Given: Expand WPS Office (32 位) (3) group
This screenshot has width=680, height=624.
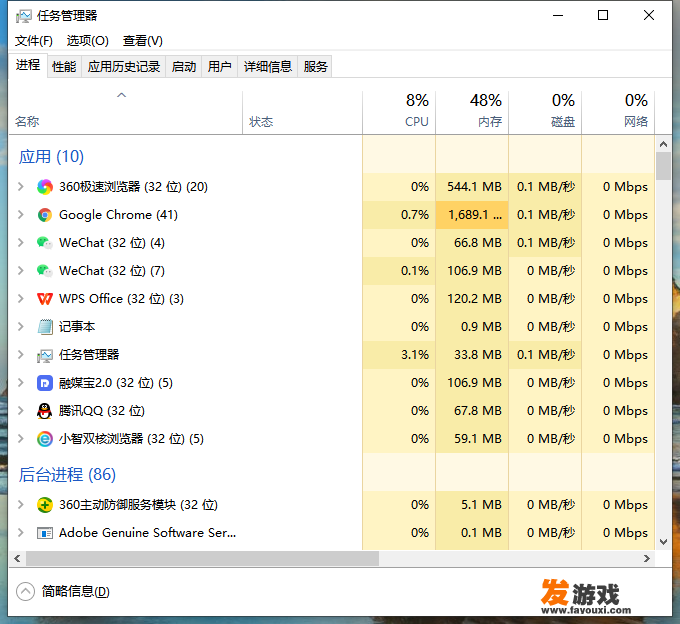Looking at the screenshot, I should point(20,299).
